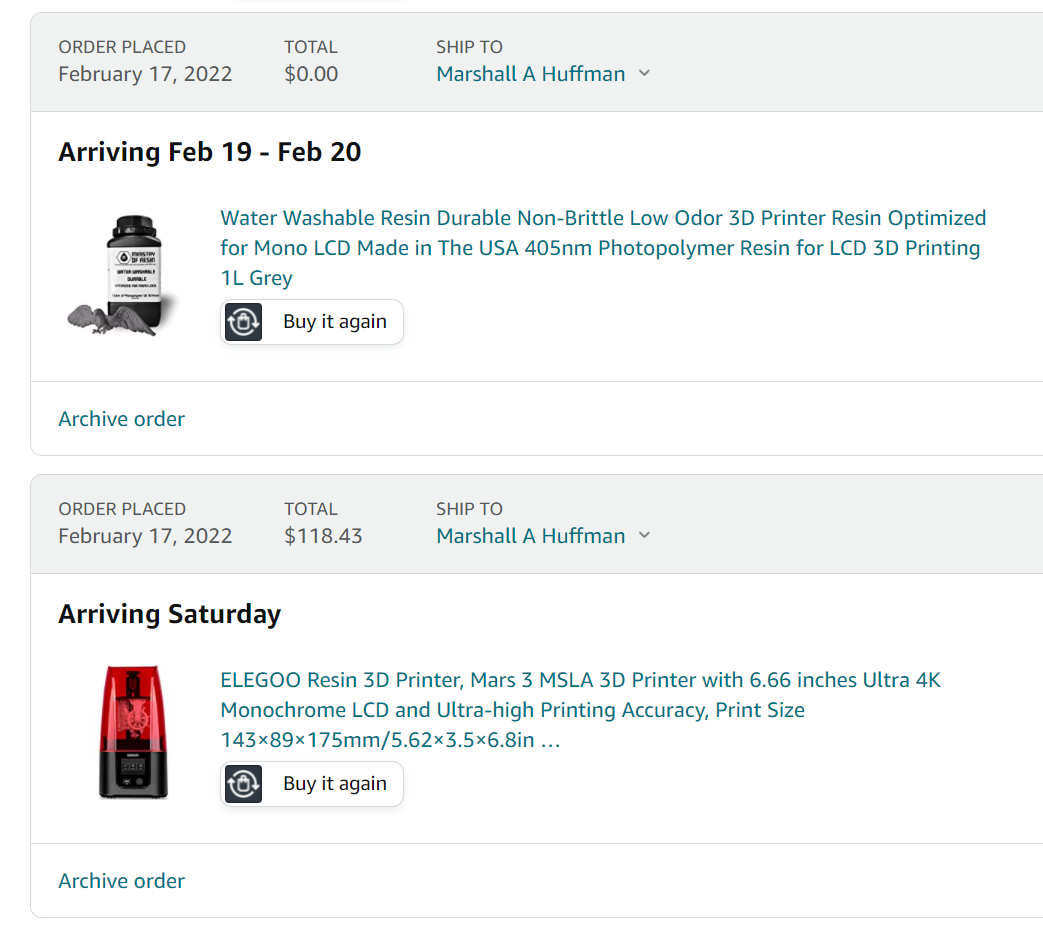1043x928 pixels.
Task: Archive the $0.00 resin order
Action: (122, 419)
